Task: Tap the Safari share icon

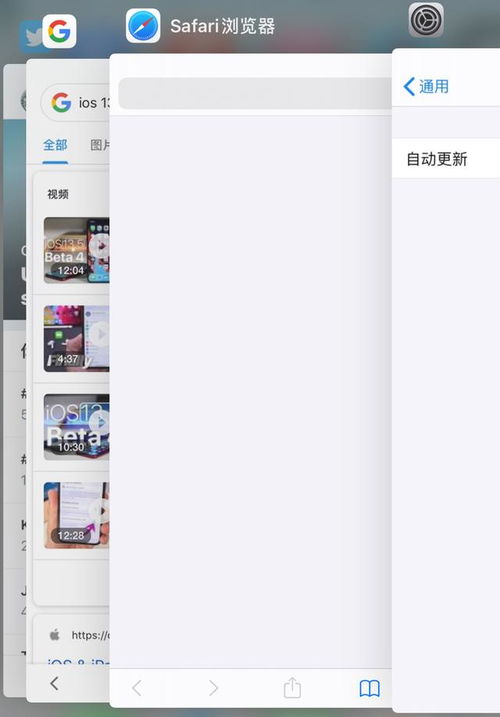Action: pyautogui.click(x=292, y=687)
